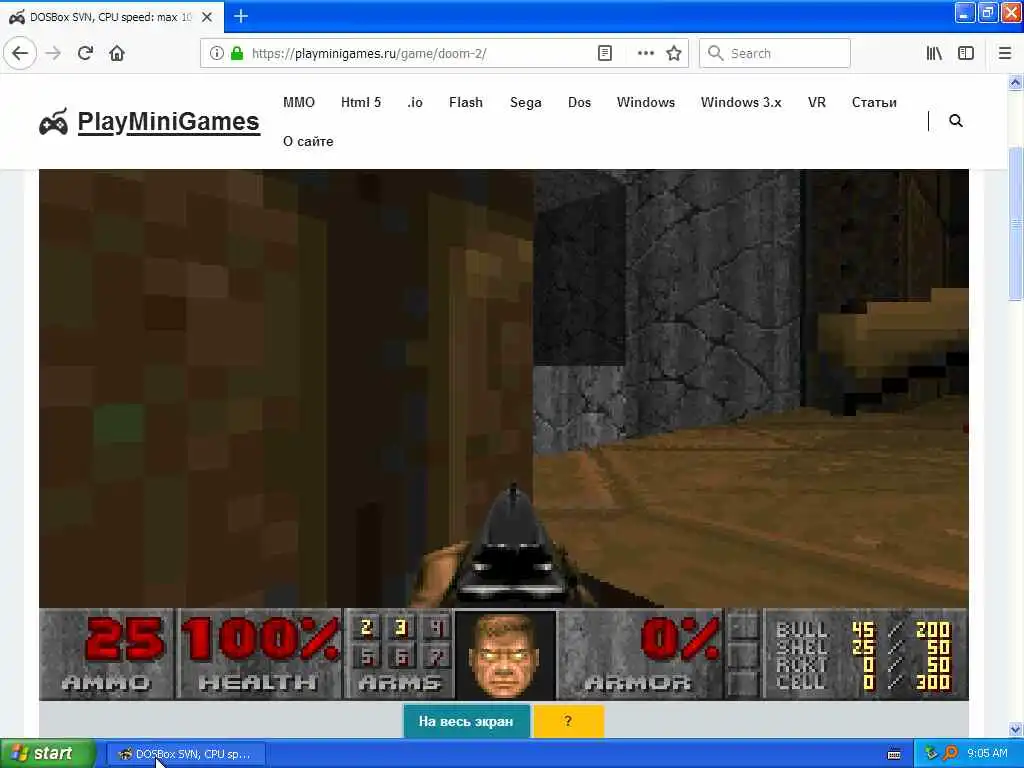Click the browser forward arrow
This screenshot has height=768, width=1024.
coord(53,53)
